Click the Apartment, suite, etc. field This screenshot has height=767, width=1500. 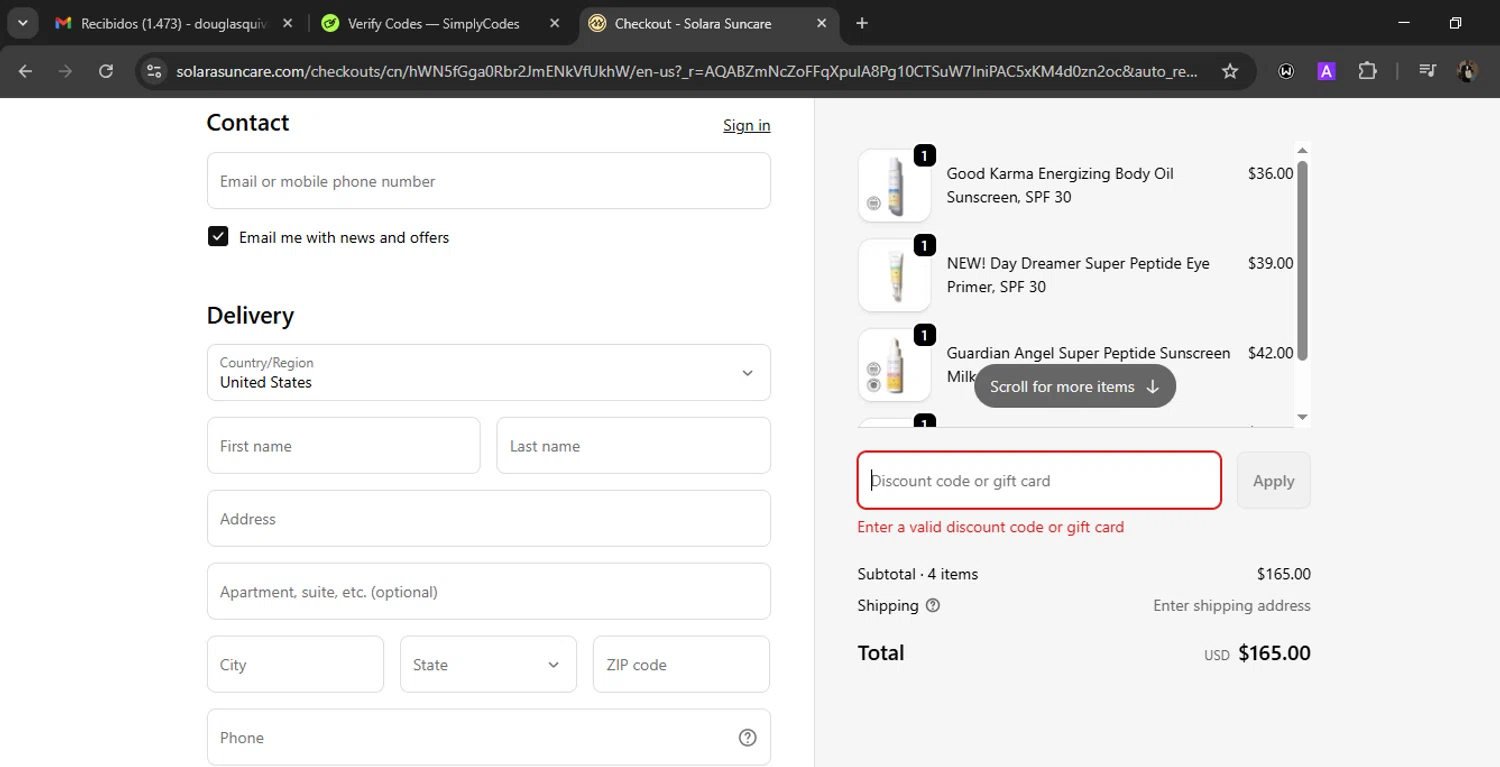click(488, 592)
